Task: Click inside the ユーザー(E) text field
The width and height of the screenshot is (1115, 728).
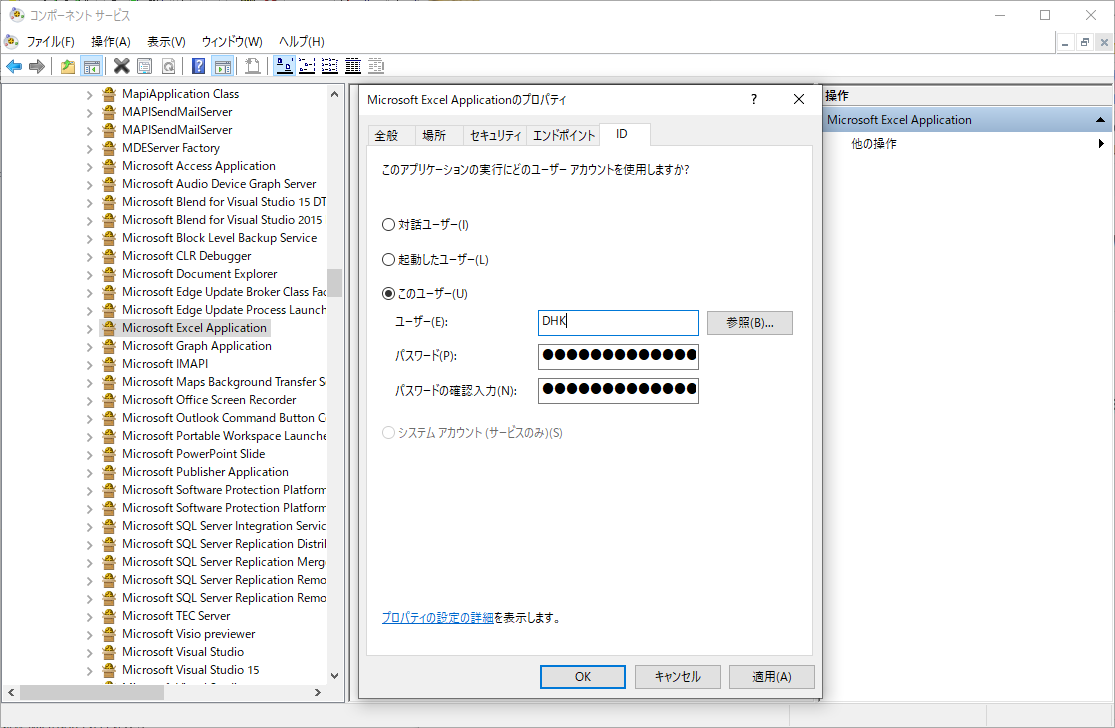Action: (617, 322)
